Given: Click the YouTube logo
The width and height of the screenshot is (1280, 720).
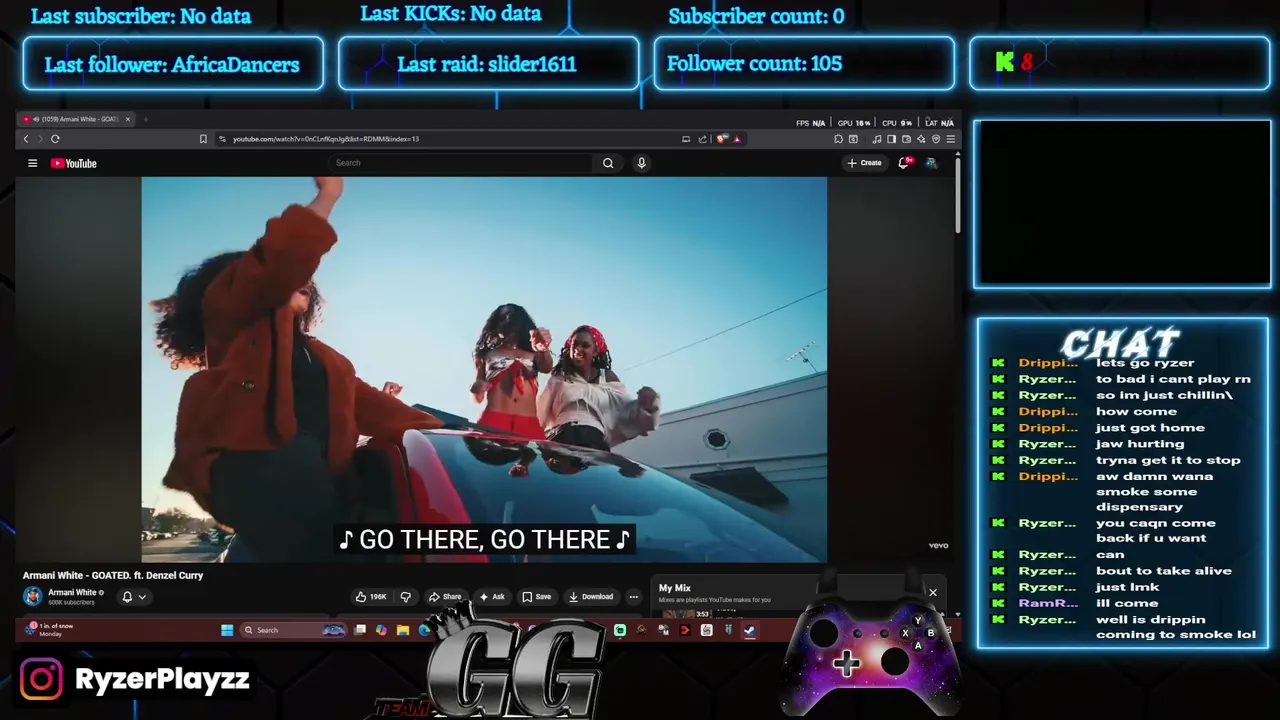Looking at the screenshot, I should [x=74, y=163].
